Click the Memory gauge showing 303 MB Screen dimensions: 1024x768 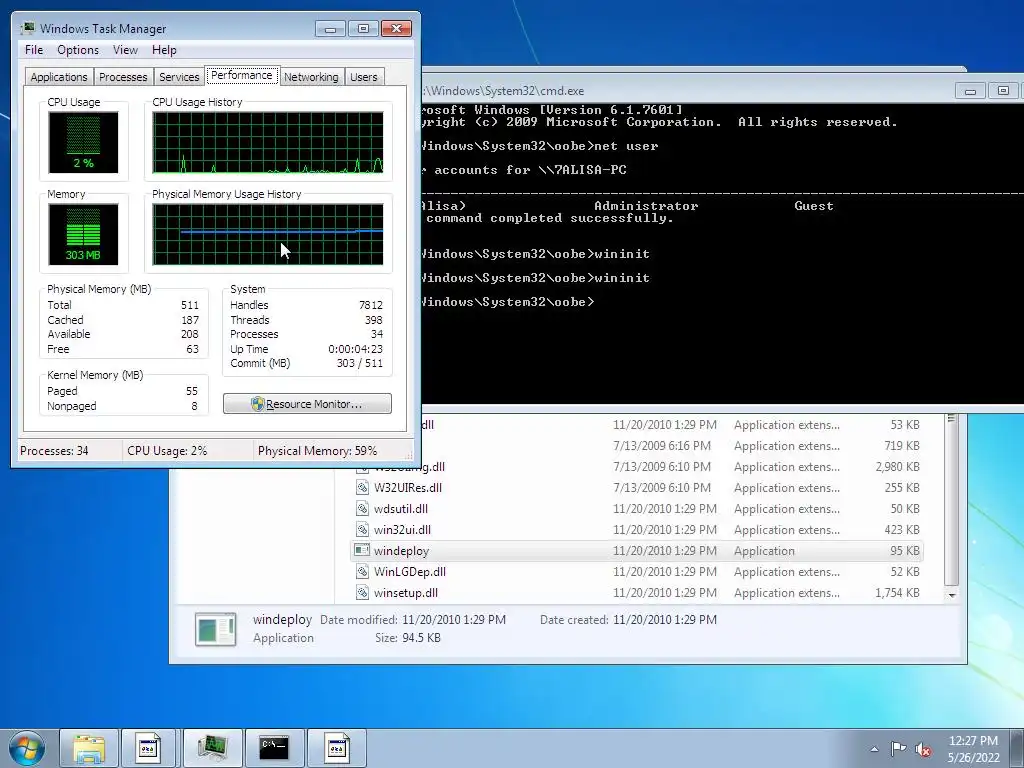[x=83, y=234]
